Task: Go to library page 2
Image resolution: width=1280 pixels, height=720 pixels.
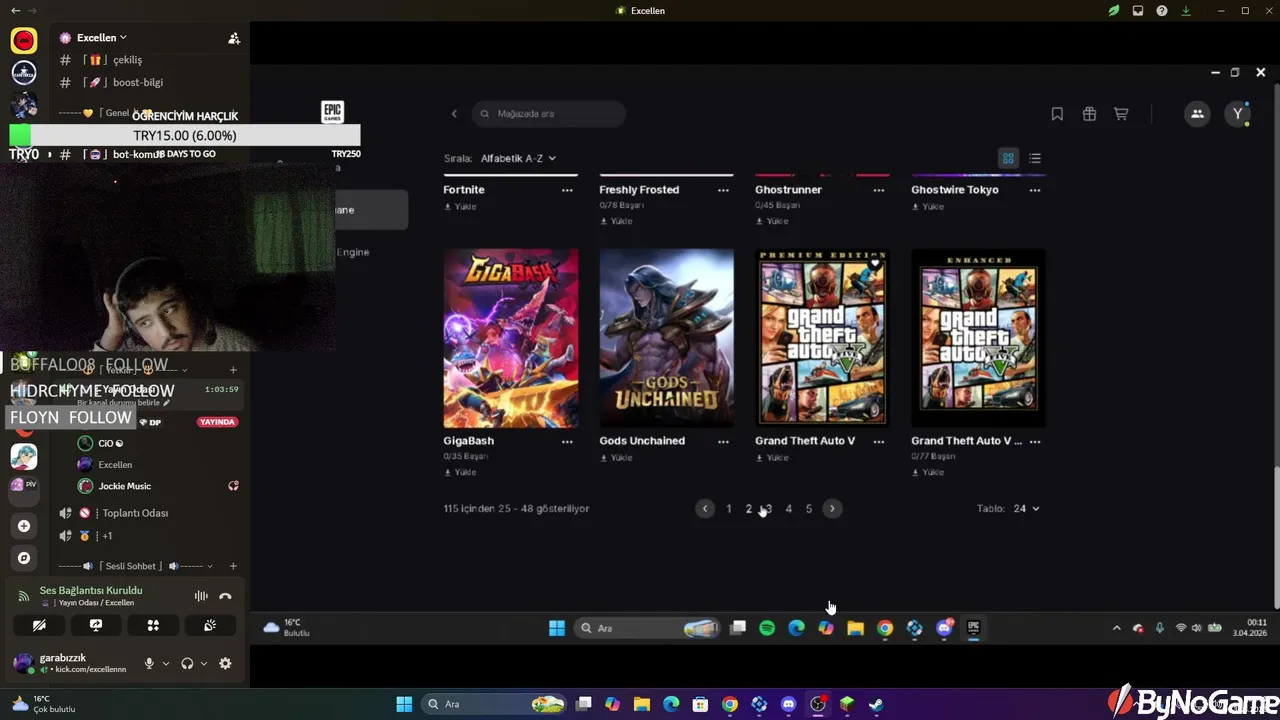Action: (748, 509)
